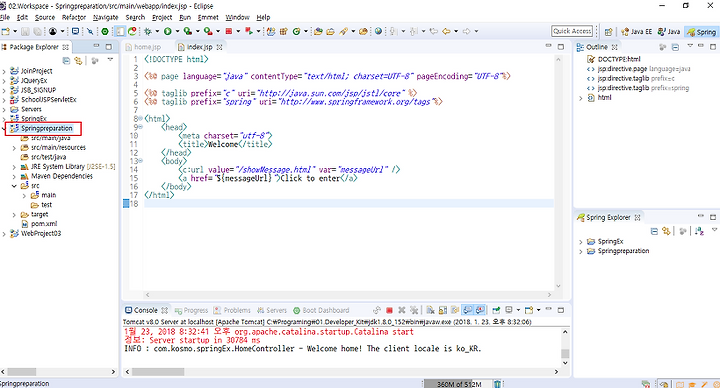Click the Clear Console icon

click(430, 310)
